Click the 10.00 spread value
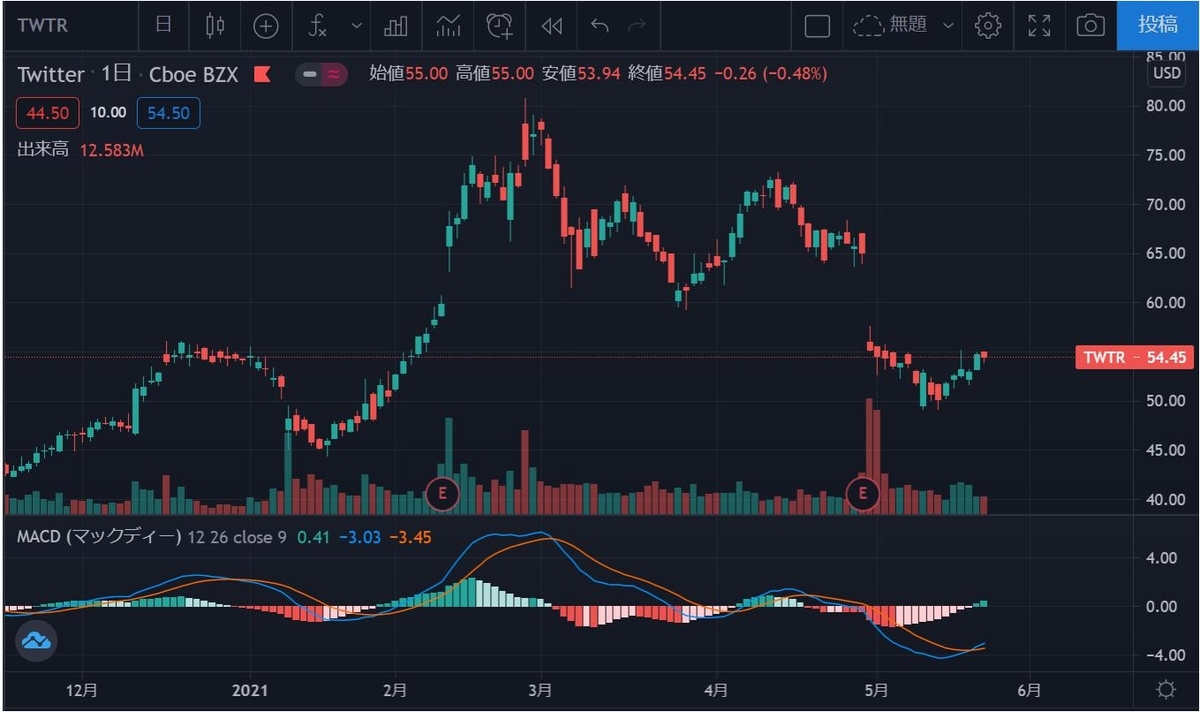 108,113
